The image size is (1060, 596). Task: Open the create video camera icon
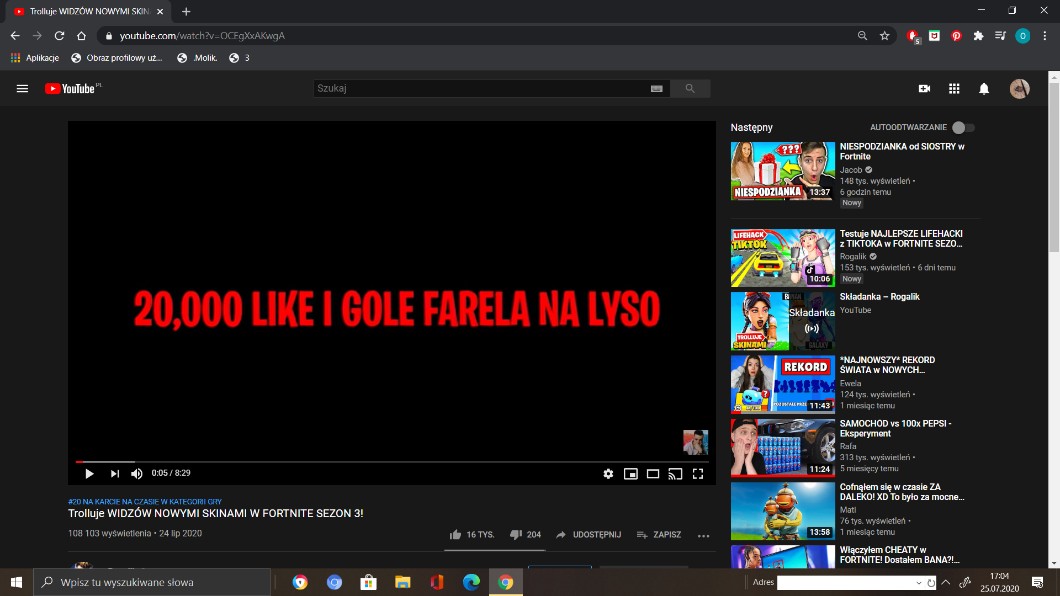924,89
